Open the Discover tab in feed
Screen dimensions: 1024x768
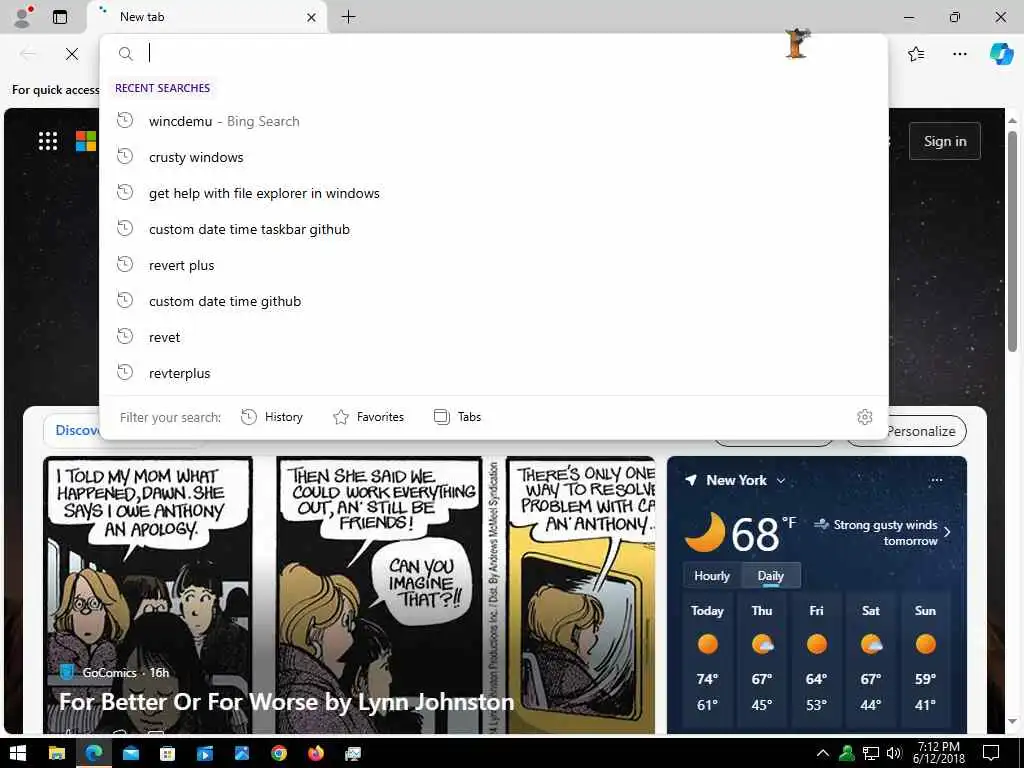[77, 430]
